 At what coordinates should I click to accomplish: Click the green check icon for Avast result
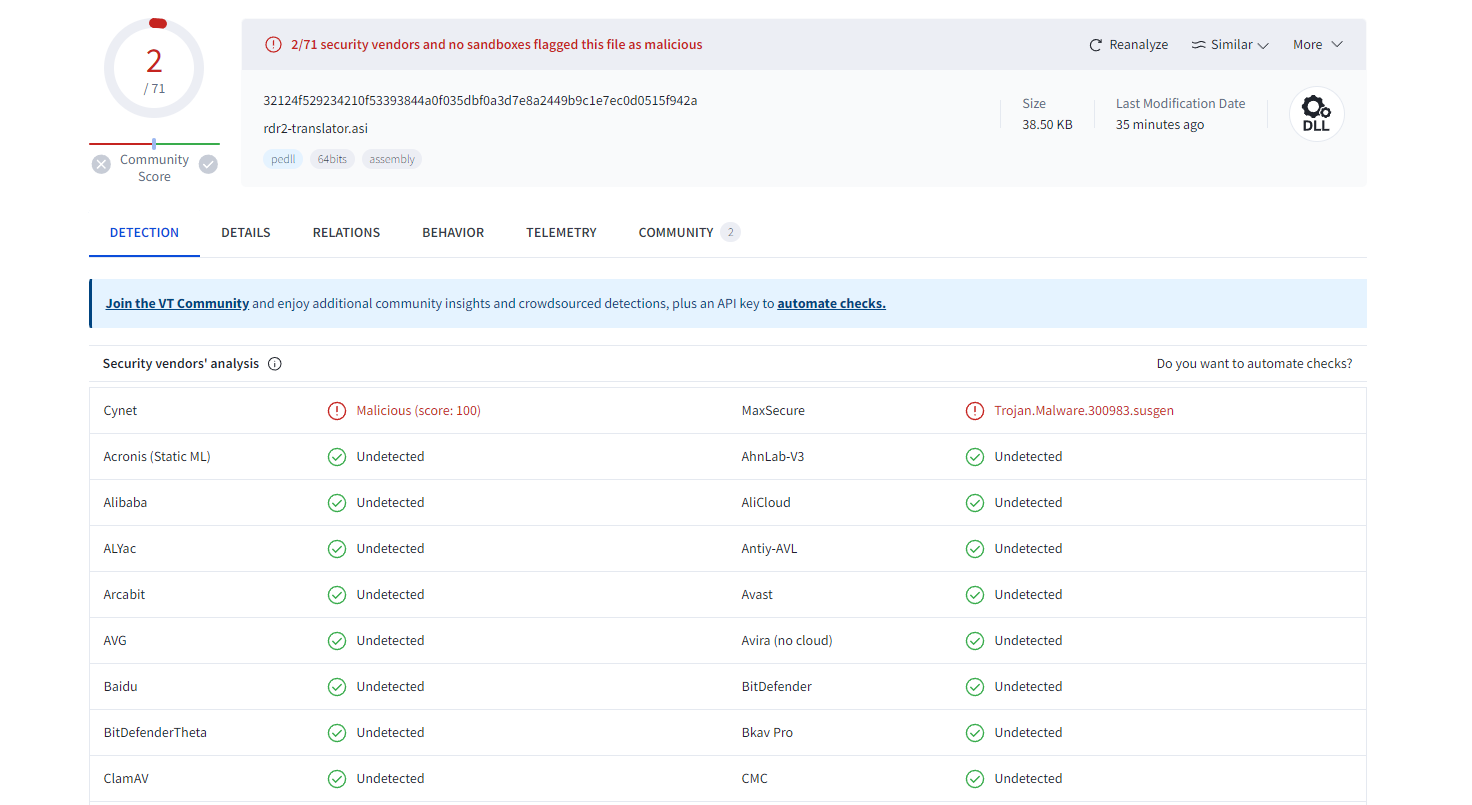[975, 595]
